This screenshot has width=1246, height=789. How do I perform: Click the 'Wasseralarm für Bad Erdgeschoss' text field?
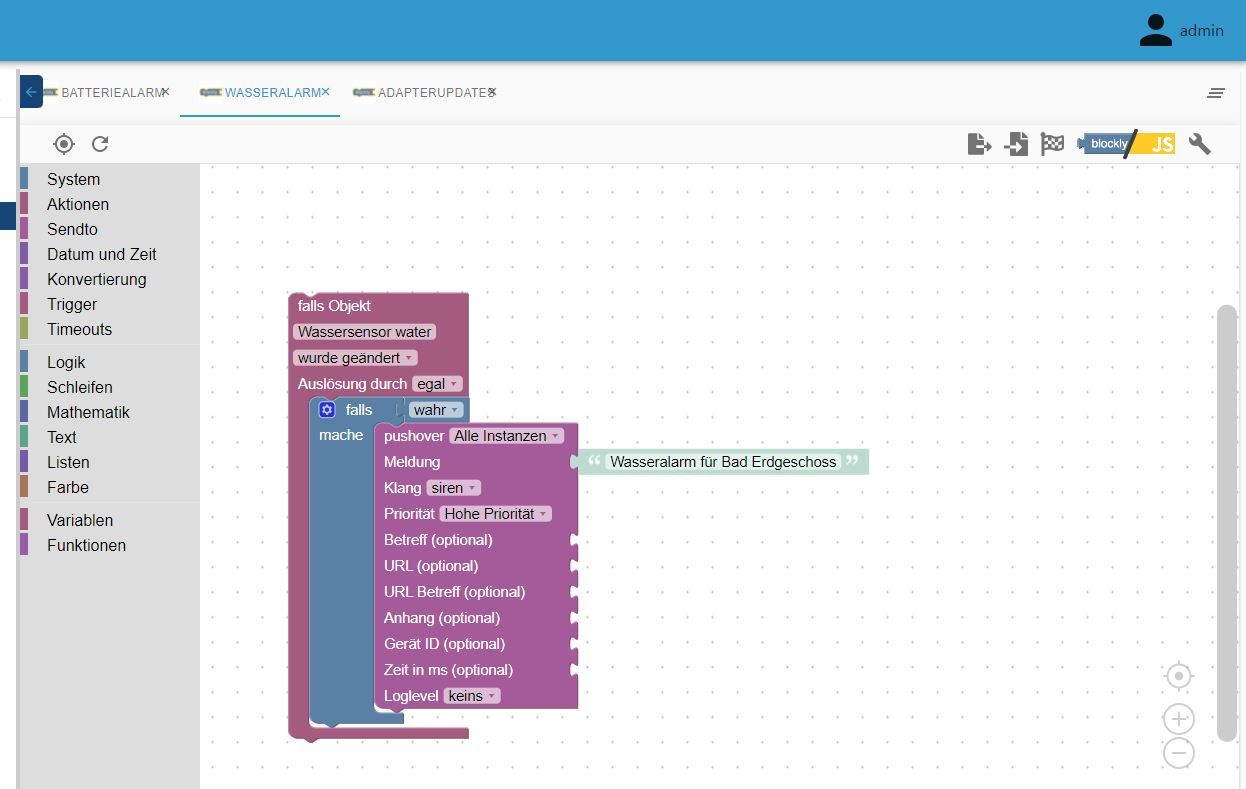(x=723, y=462)
